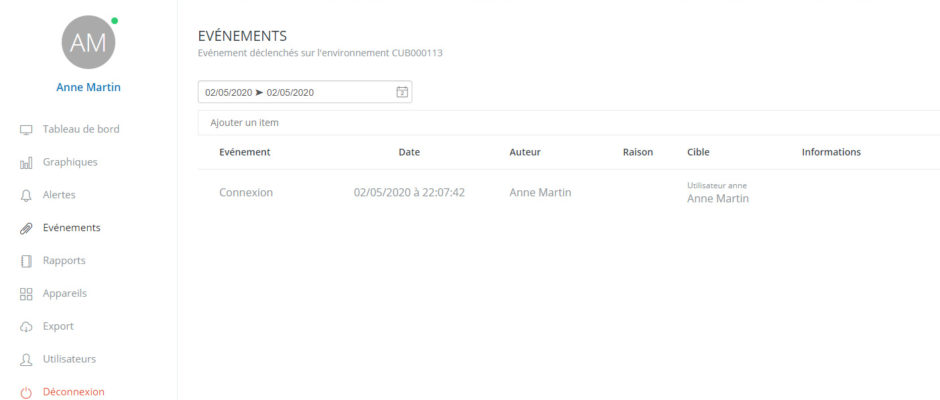Viewport: 940px width, 400px height.
Task: Click the Utilisateur anne label
Action: coord(717,186)
